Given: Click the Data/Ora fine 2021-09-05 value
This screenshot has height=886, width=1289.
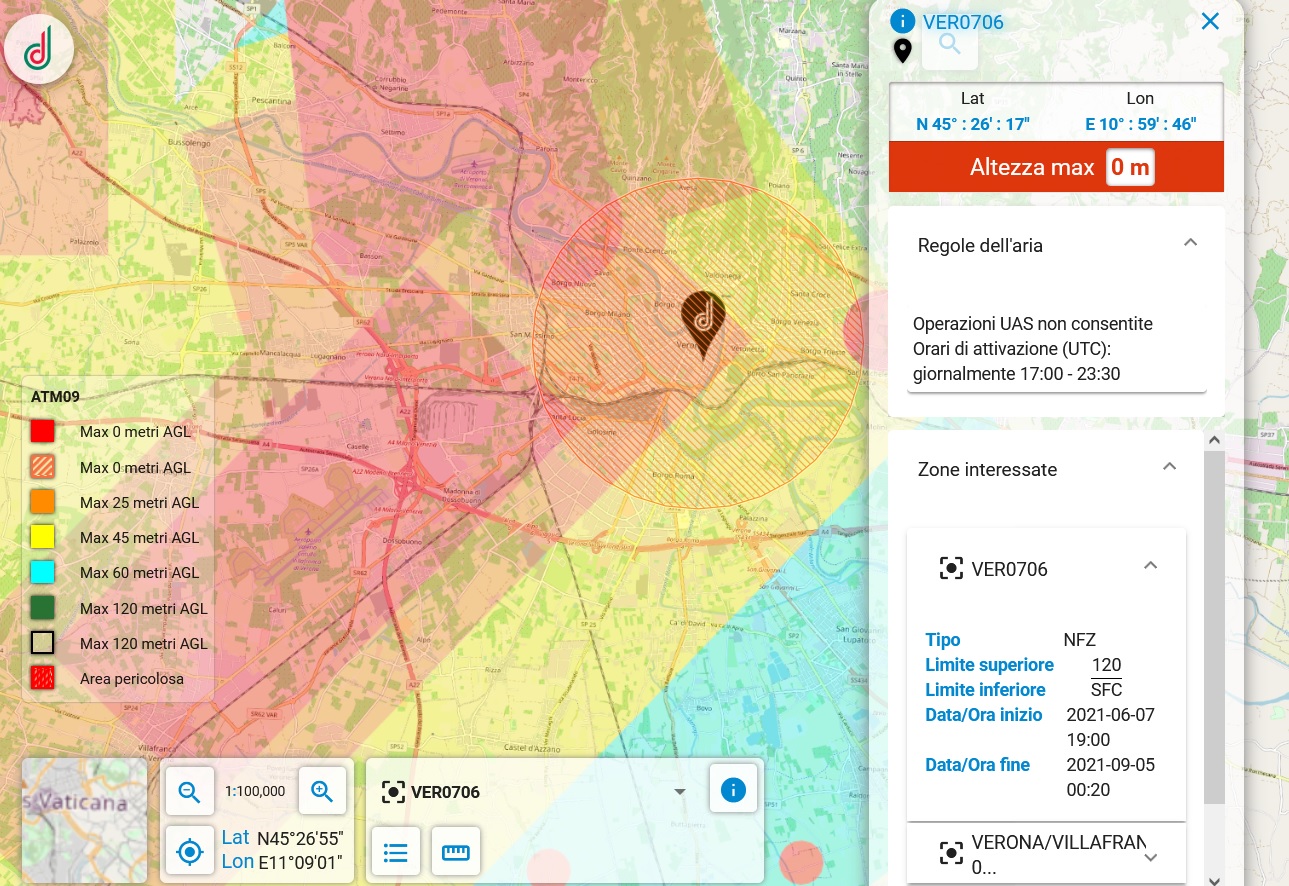Looking at the screenshot, I should (1110, 777).
